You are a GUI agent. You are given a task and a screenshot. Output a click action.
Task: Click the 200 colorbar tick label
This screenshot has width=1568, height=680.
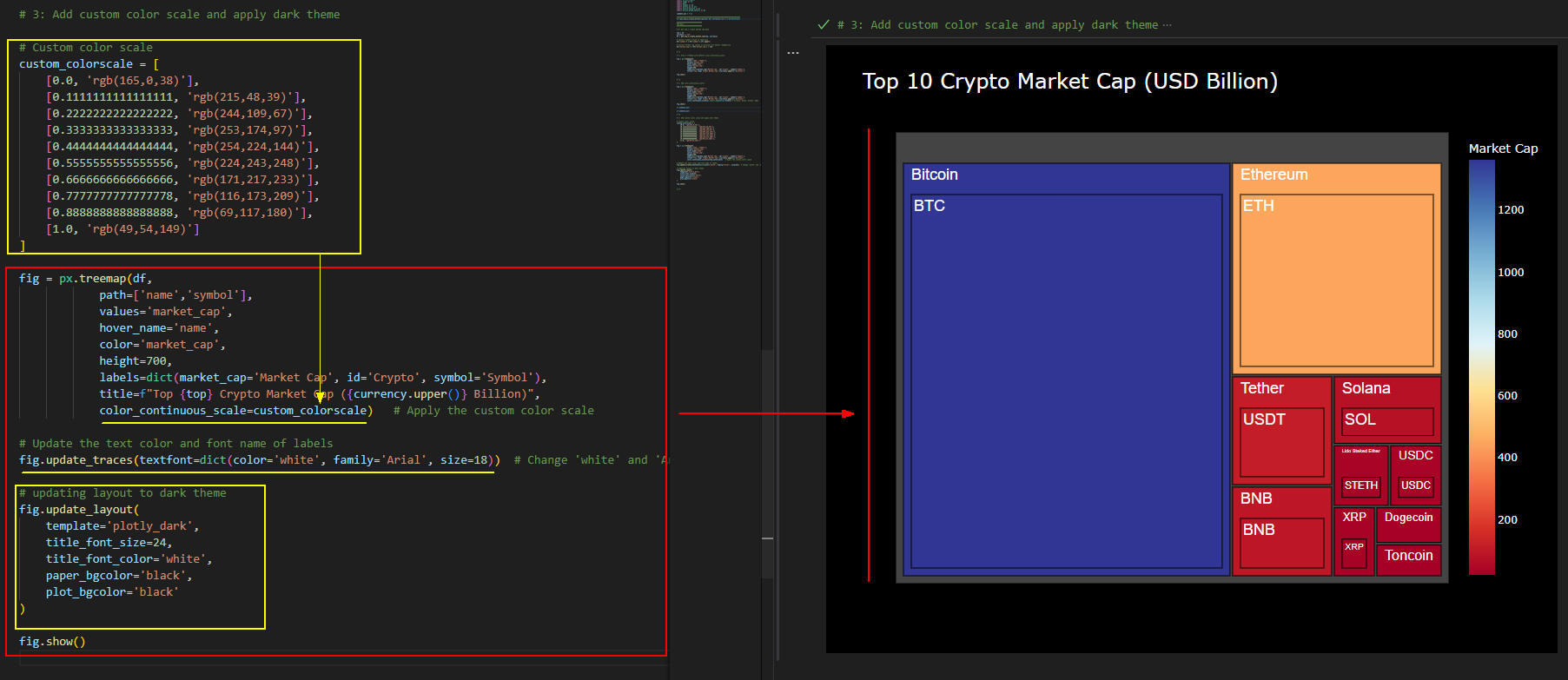(1507, 520)
